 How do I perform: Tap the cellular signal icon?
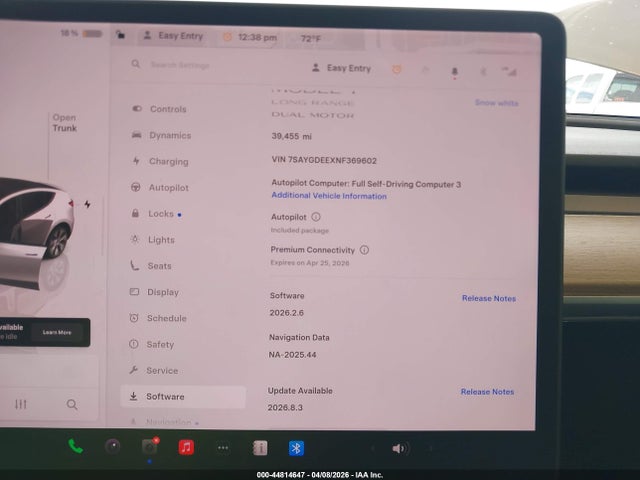pyautogui.click(x=509, y=72)
